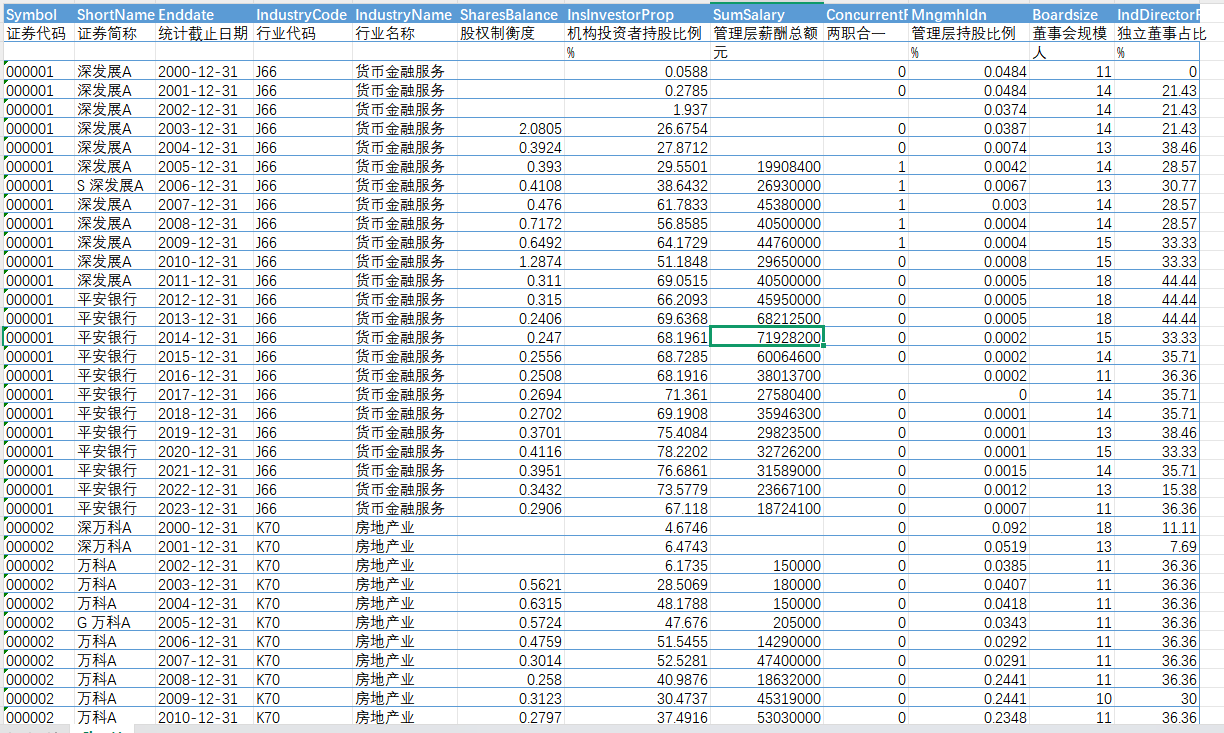Click the Enddate header cell
This screenshot has width=1224, height=733.
point(205,15)
